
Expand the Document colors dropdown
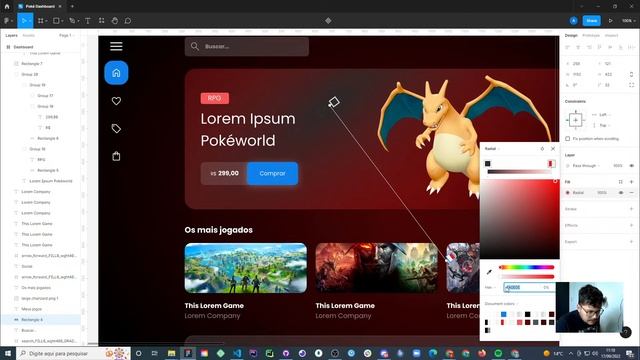502,304
